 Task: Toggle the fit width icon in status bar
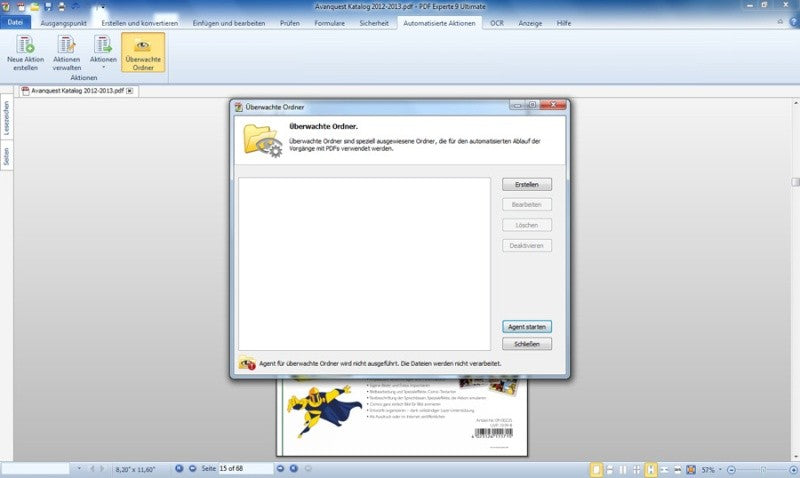point(664,469)
